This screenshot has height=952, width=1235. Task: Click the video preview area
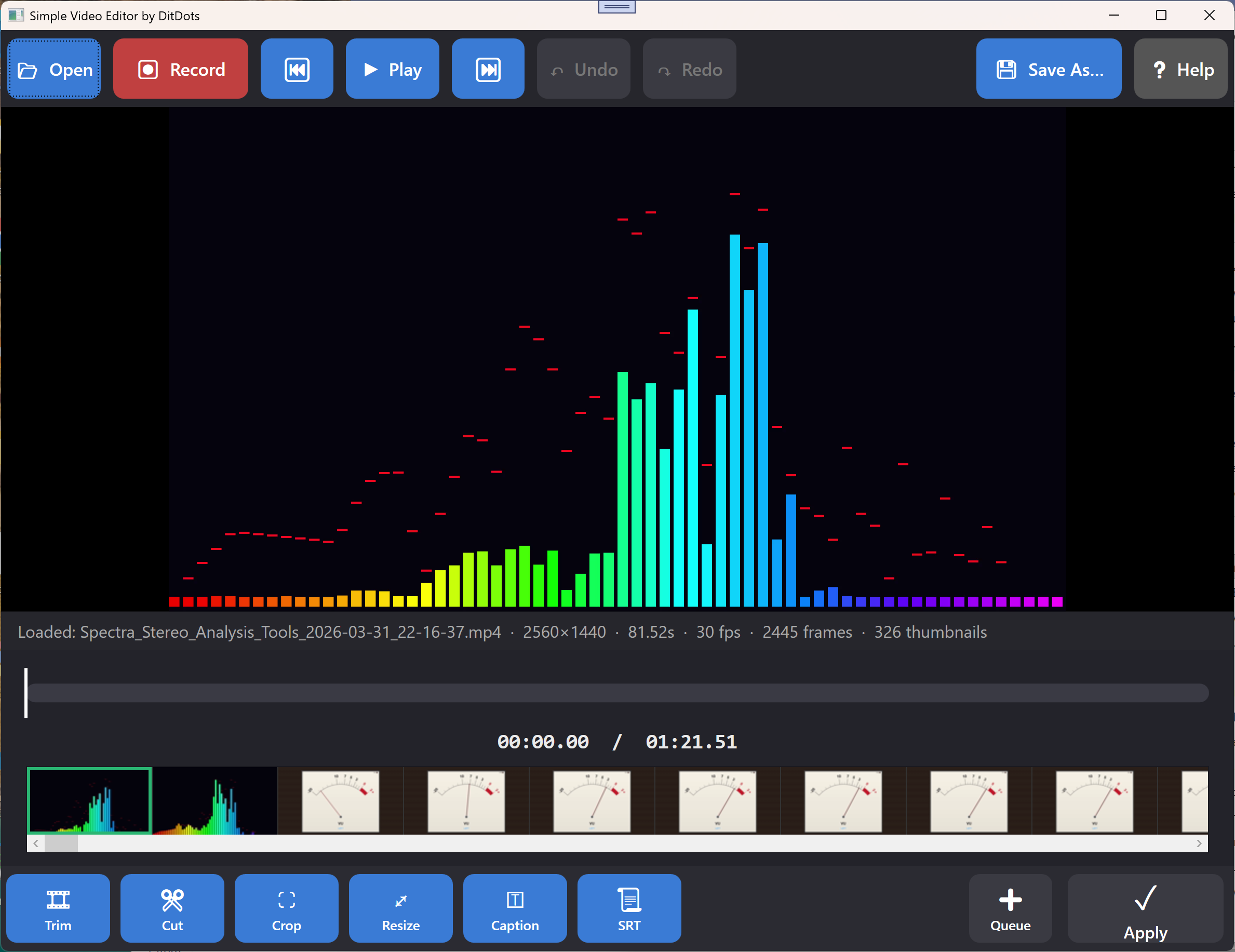click(617, 359)
